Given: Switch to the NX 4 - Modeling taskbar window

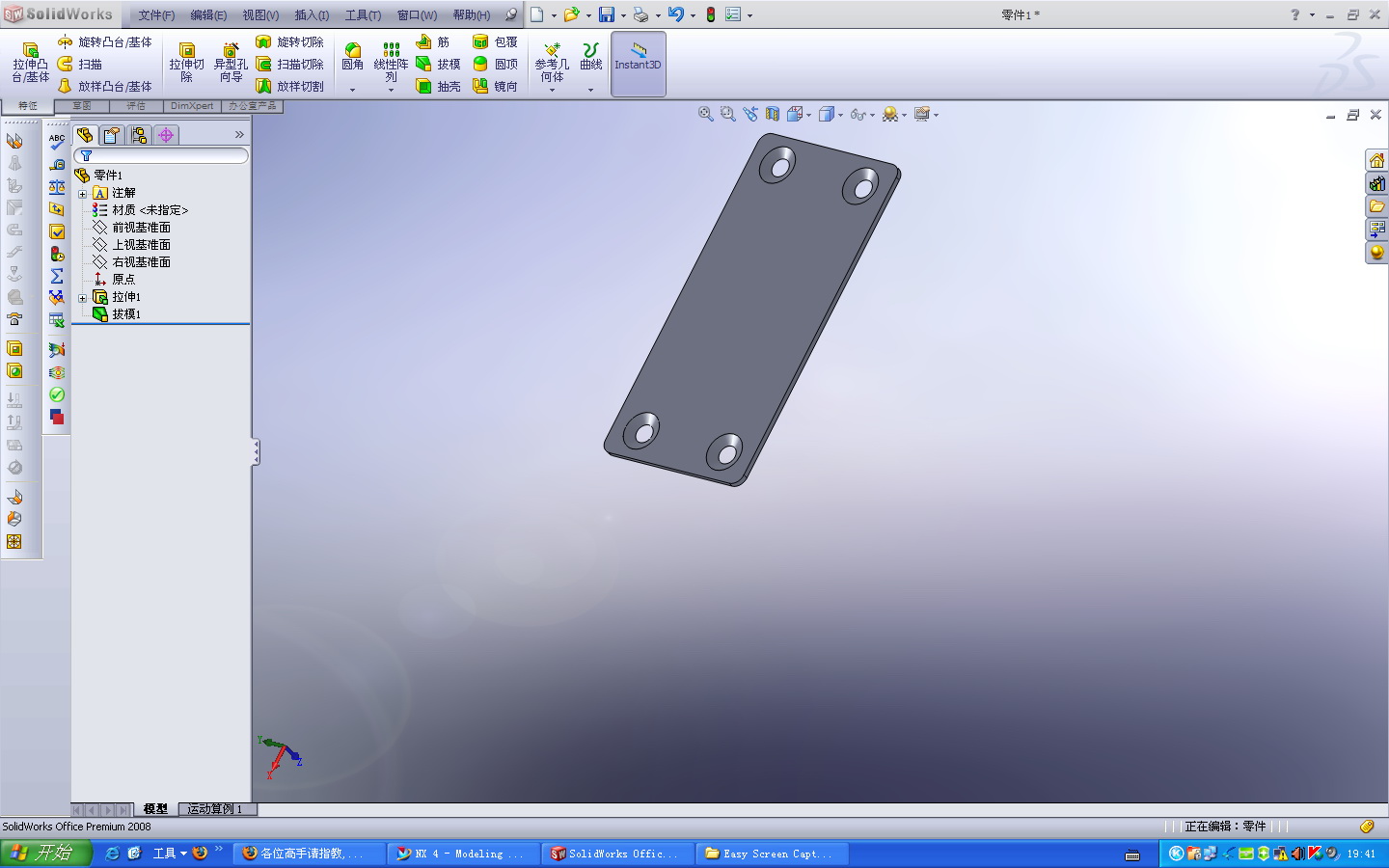Looking at the screenshot, I should (461, 854).
